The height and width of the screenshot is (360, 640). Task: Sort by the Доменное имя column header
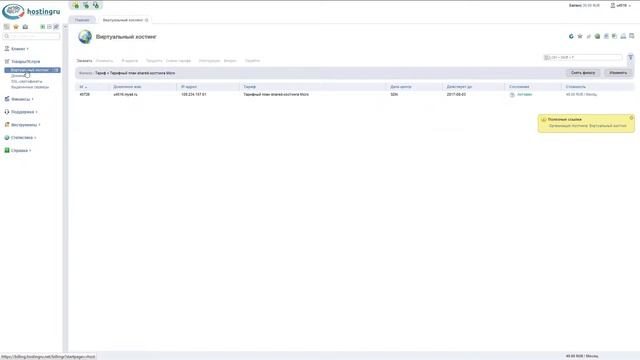coord(127,87)
